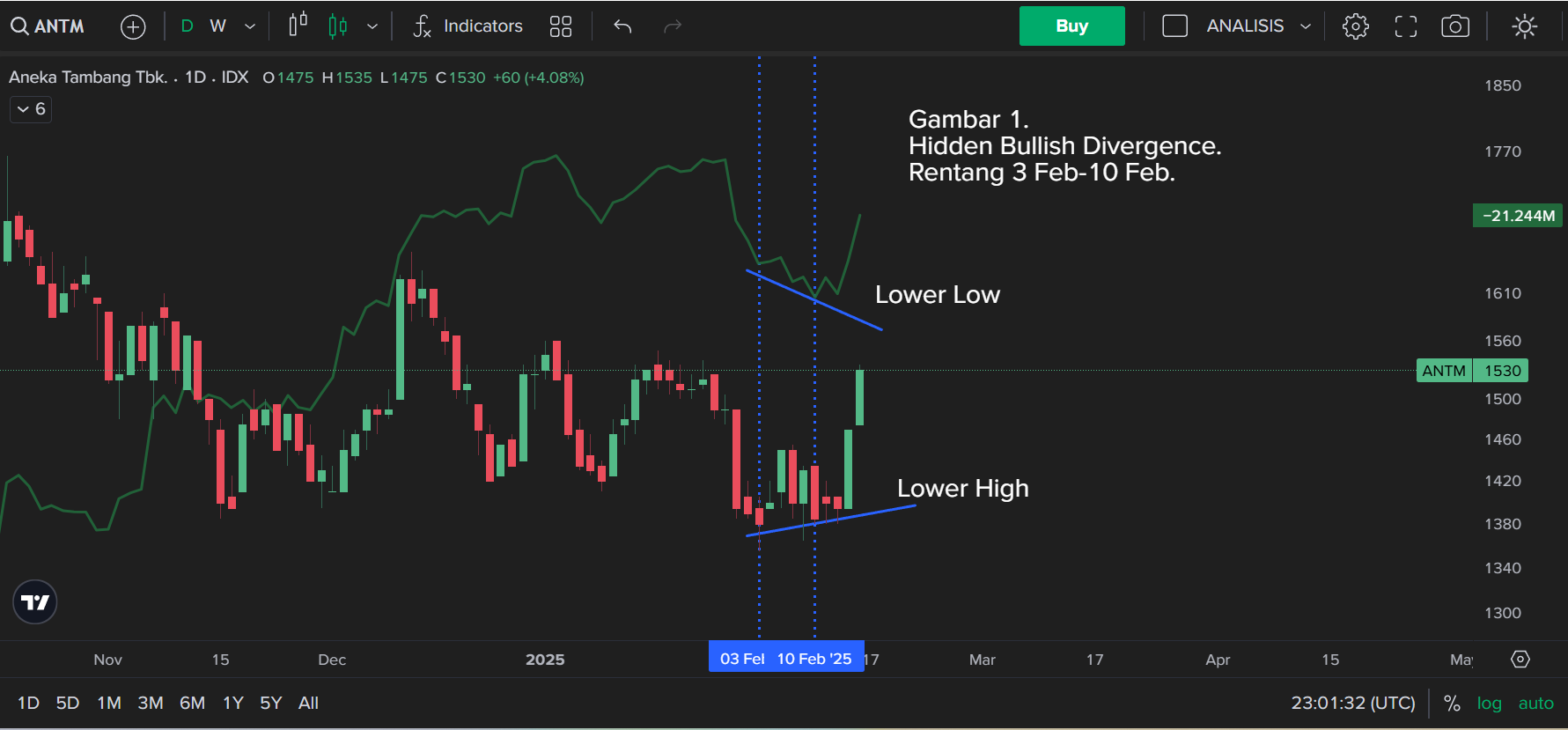
Task: Open indicator templates grid icon
Action: coord(561,26)
